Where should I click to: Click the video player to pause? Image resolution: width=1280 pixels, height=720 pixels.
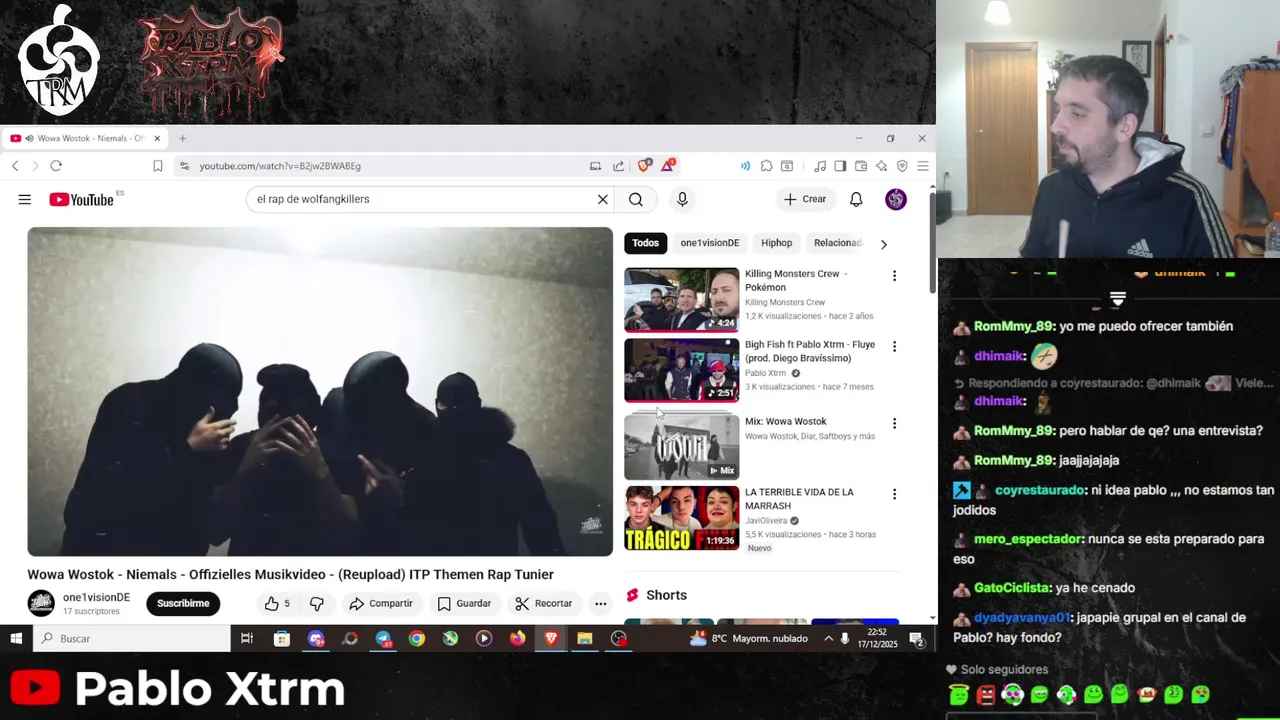tap(320, 391)
